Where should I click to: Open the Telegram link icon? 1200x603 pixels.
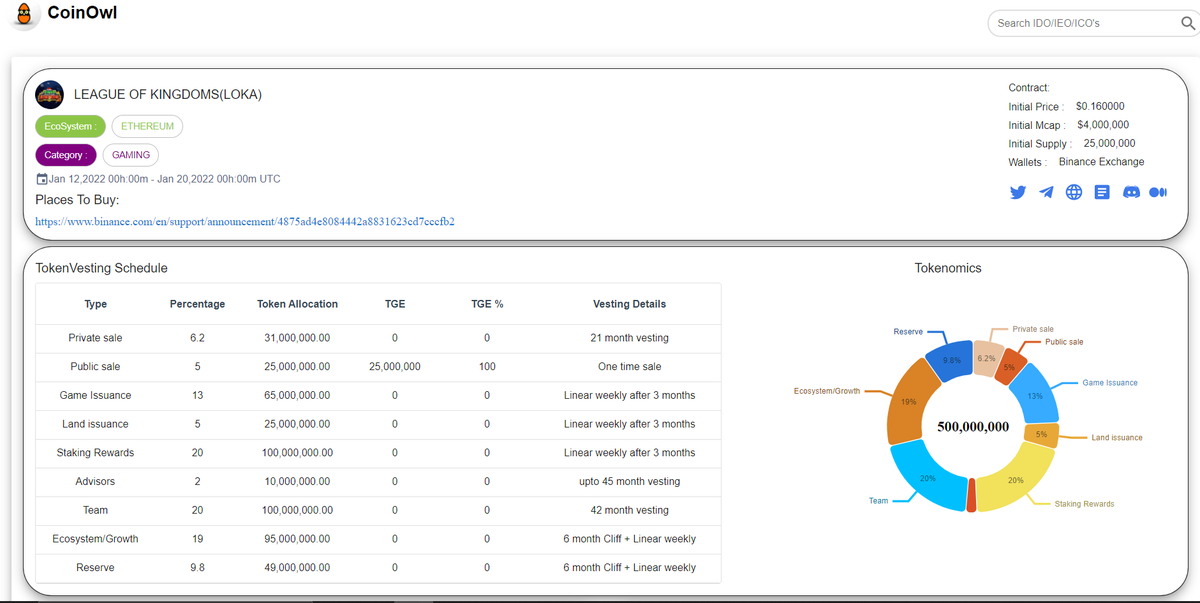coord(1046,192)
